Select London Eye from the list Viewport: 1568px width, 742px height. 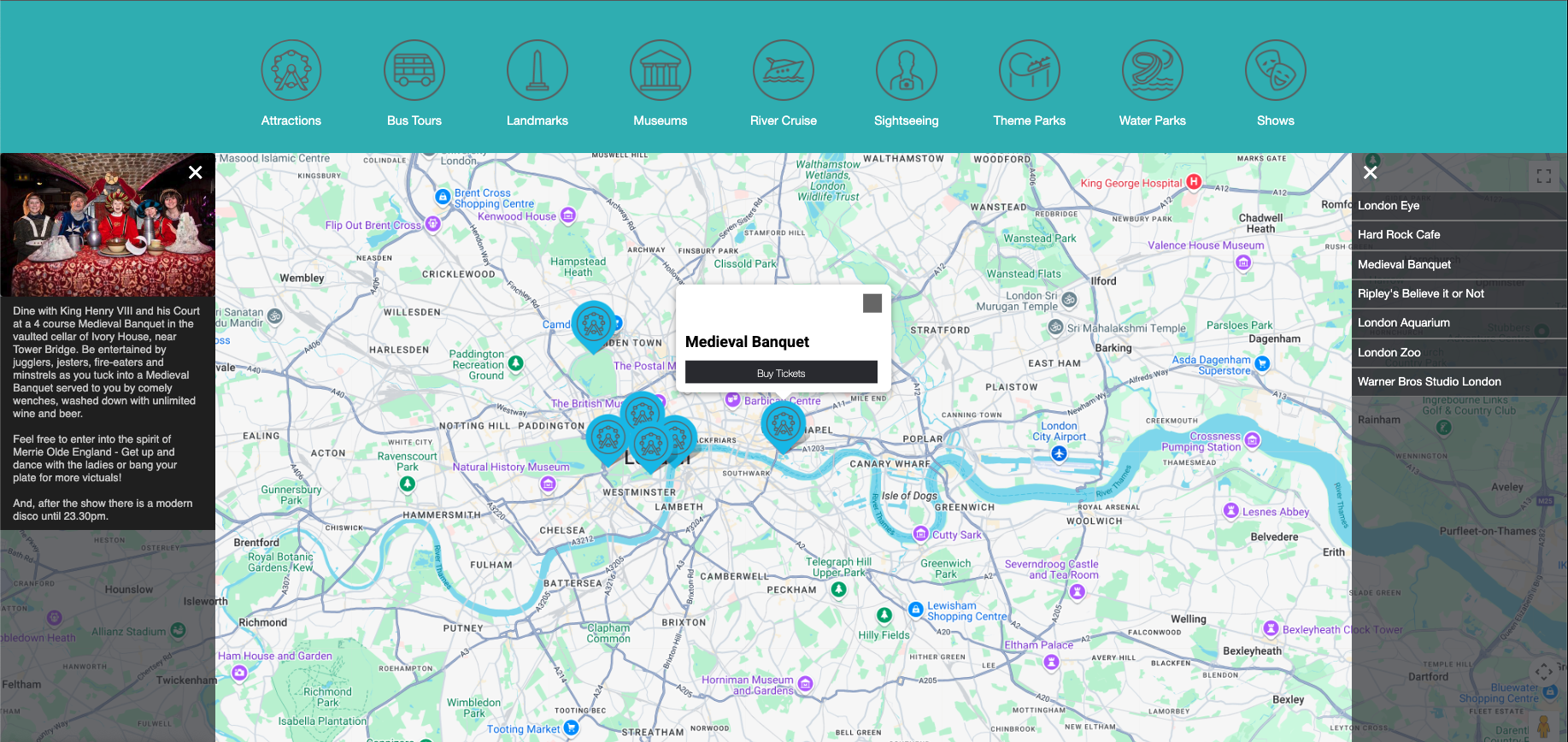coord(1459,205)
